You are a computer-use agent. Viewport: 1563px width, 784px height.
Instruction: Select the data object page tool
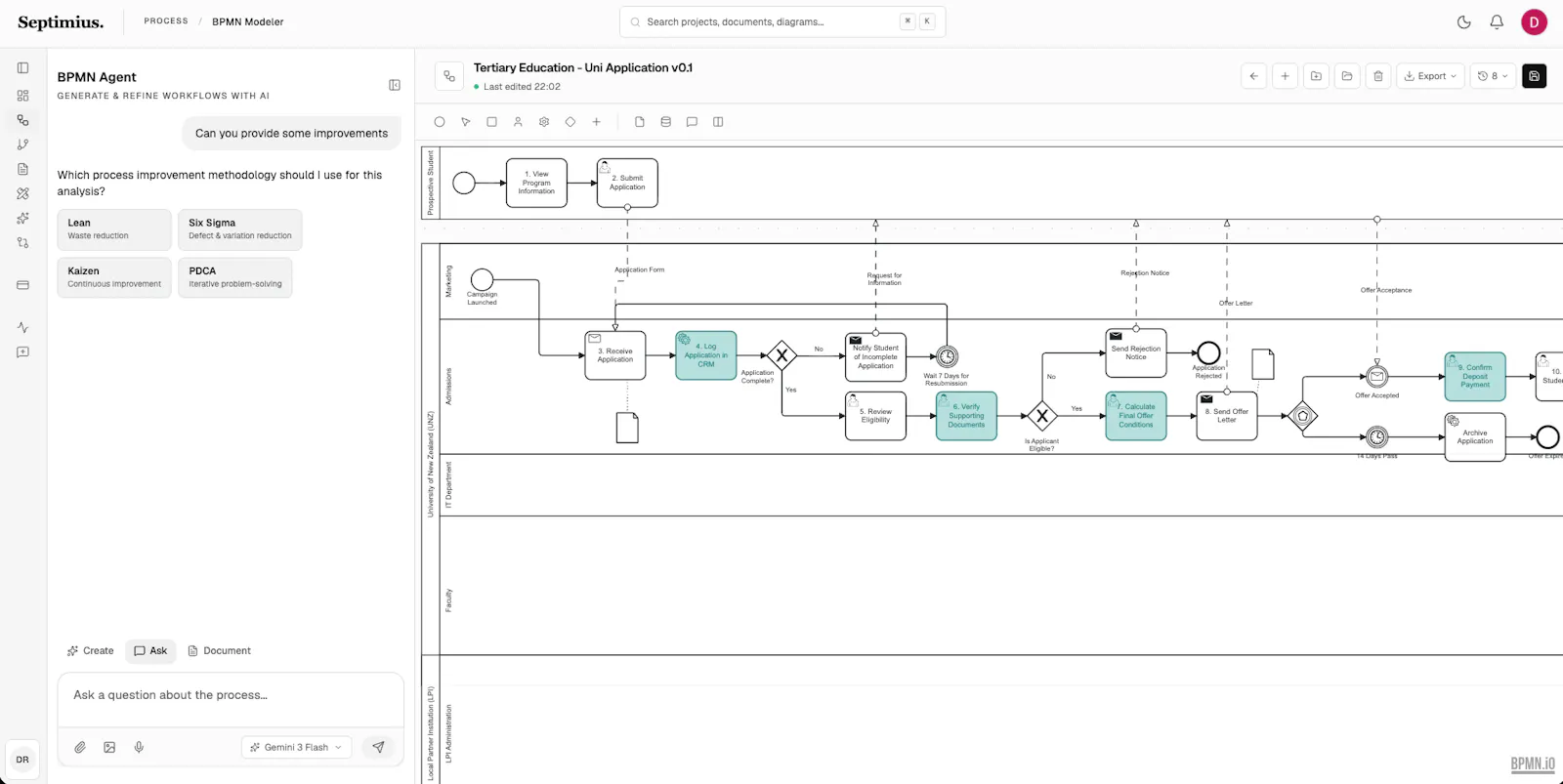(640, 122)
